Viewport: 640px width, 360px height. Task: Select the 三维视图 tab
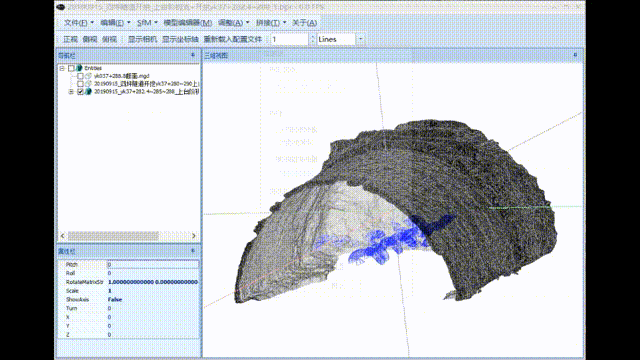216,56
